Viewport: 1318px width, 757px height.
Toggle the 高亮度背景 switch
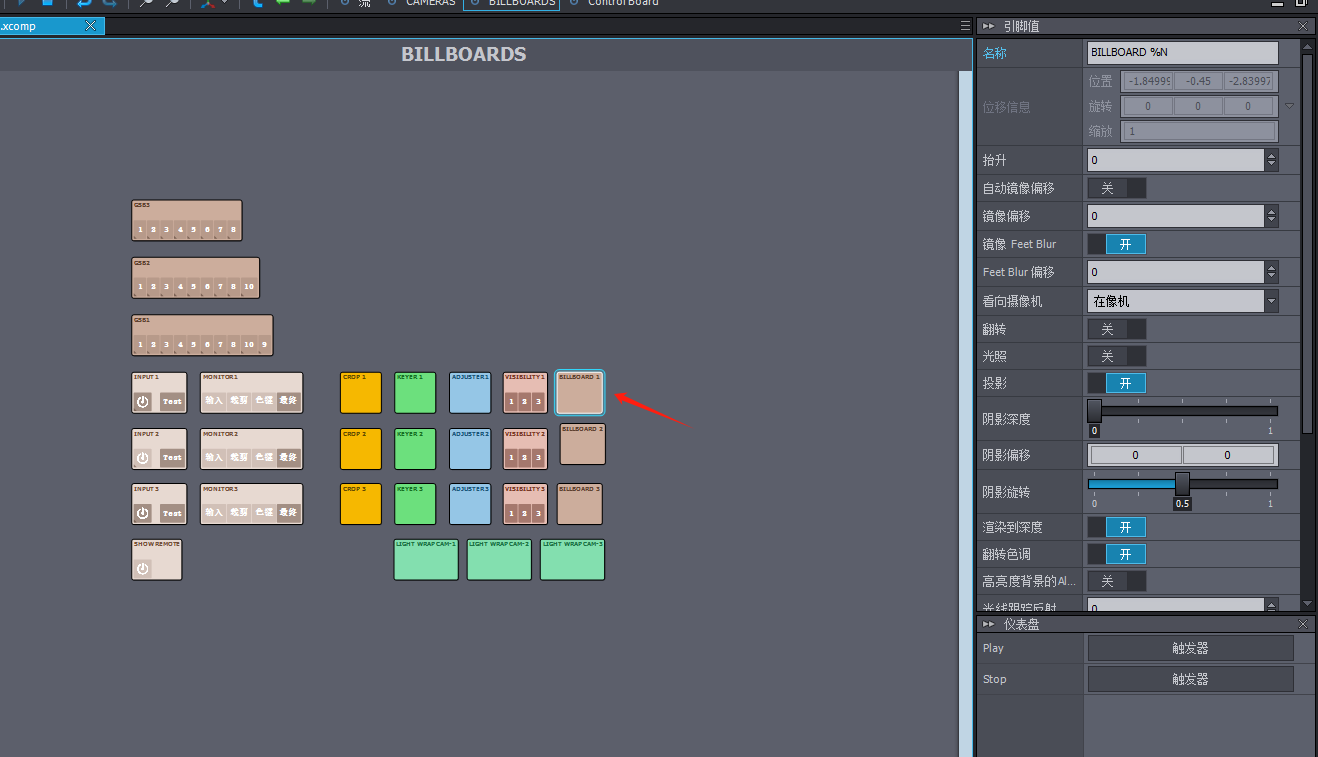[x=1117, y=581]
